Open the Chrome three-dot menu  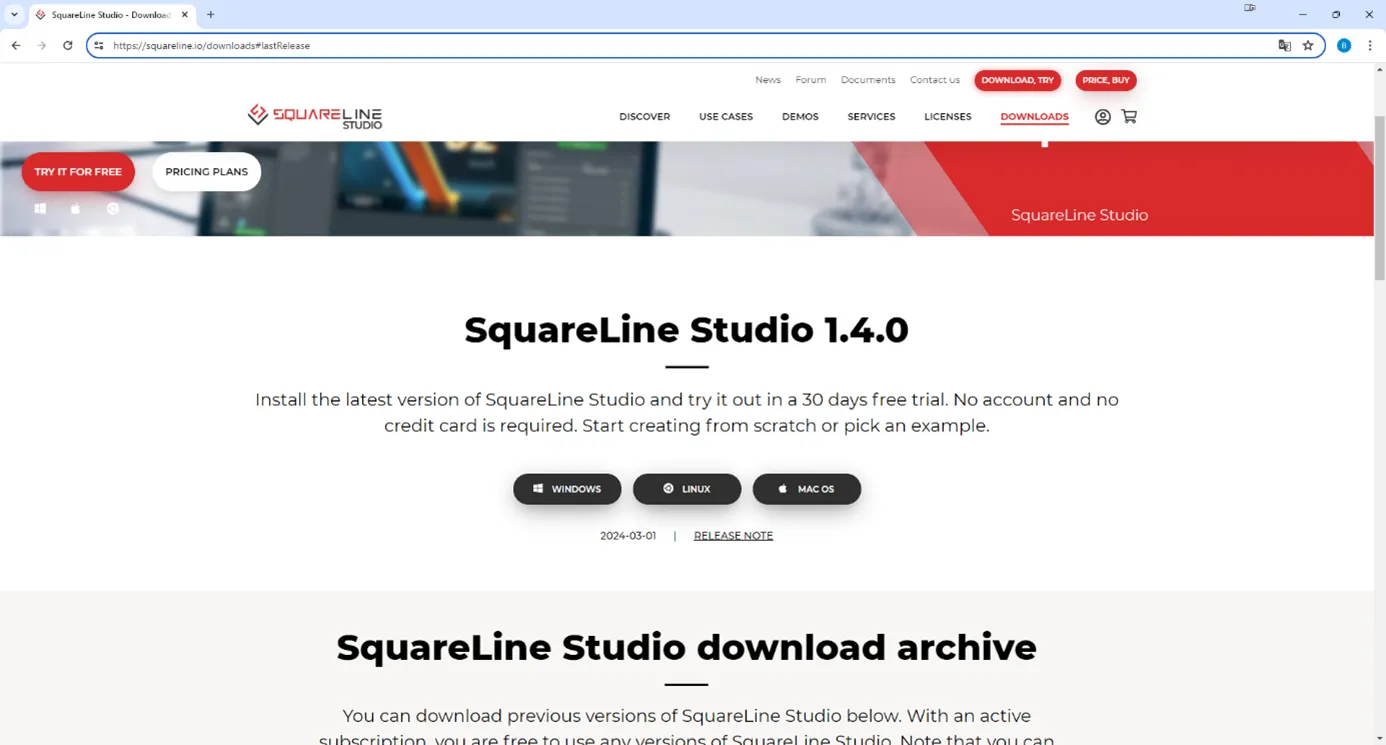pos(1370,45)
